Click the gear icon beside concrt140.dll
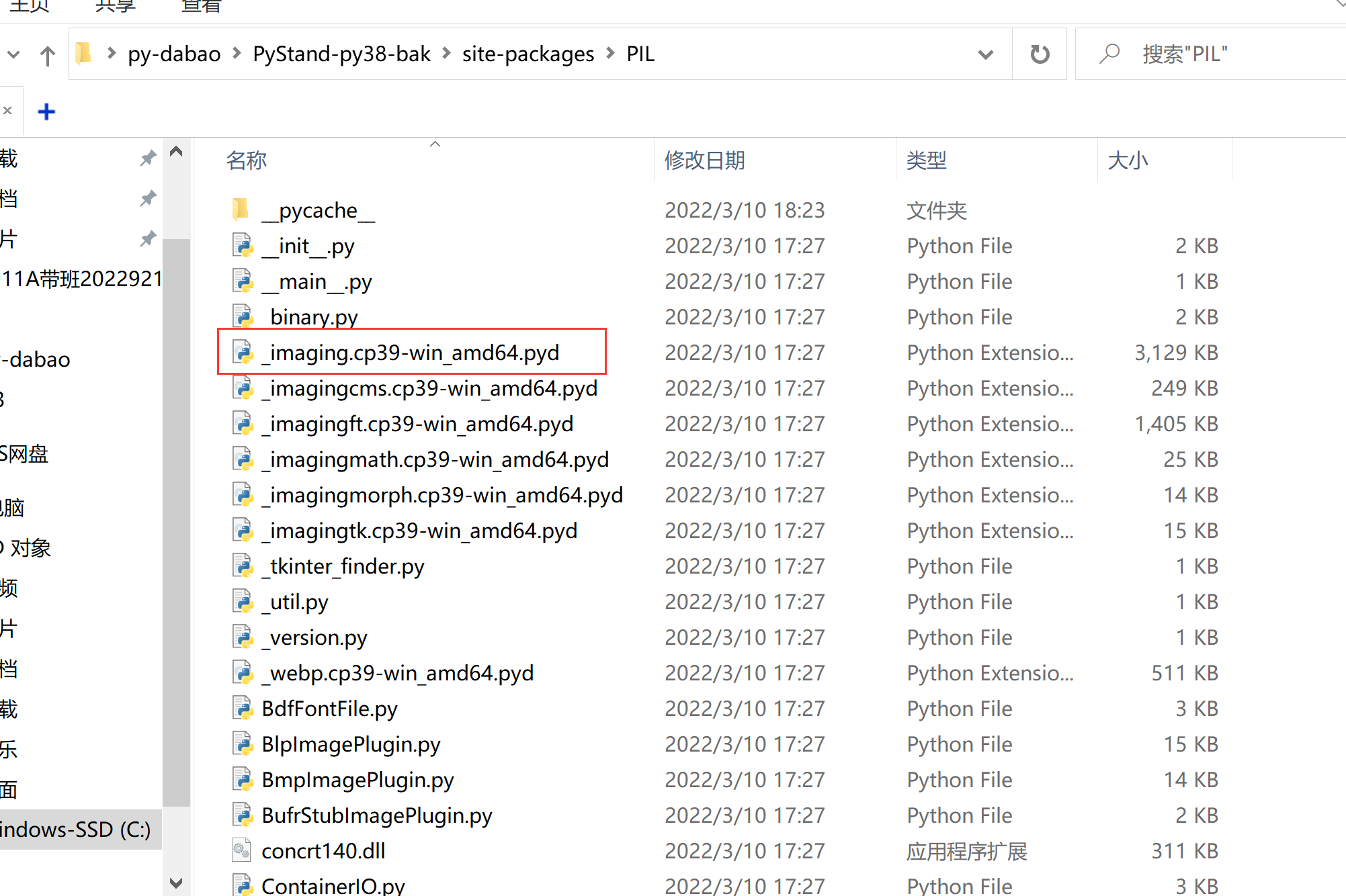Viewport: 1346px width, 896px height. tap(242, 850)
